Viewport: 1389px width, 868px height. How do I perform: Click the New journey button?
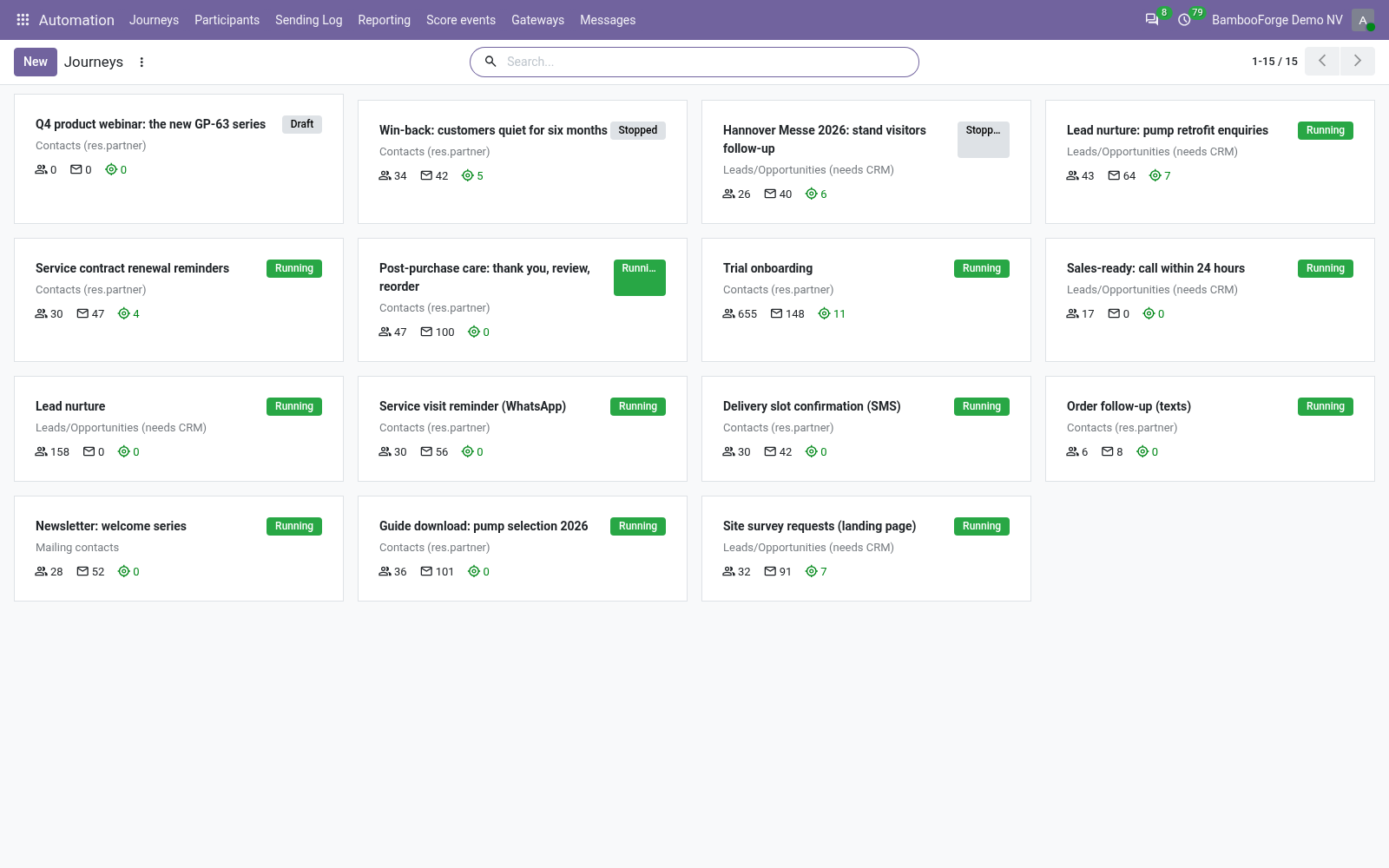tap(36, 62)
